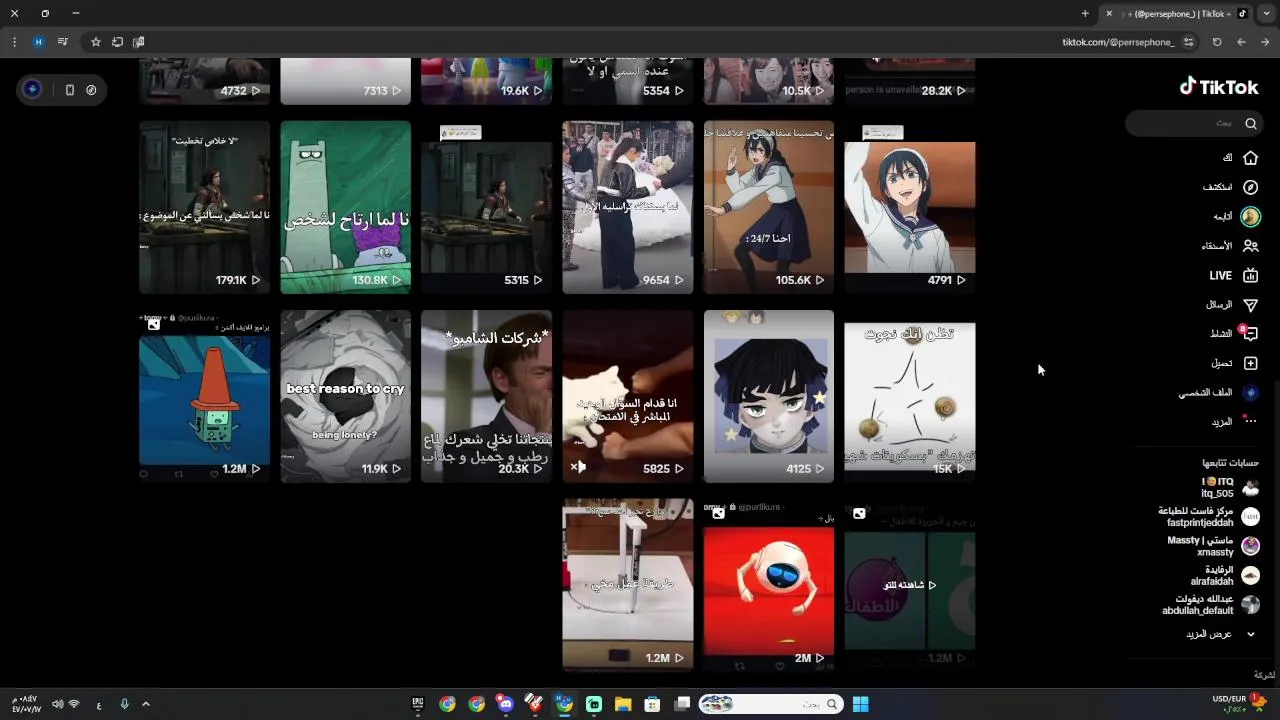The height and width of the screenshot is (720, 1280).
Task: Open the browser three-dots menu
Action: click(x=14, y=42)
